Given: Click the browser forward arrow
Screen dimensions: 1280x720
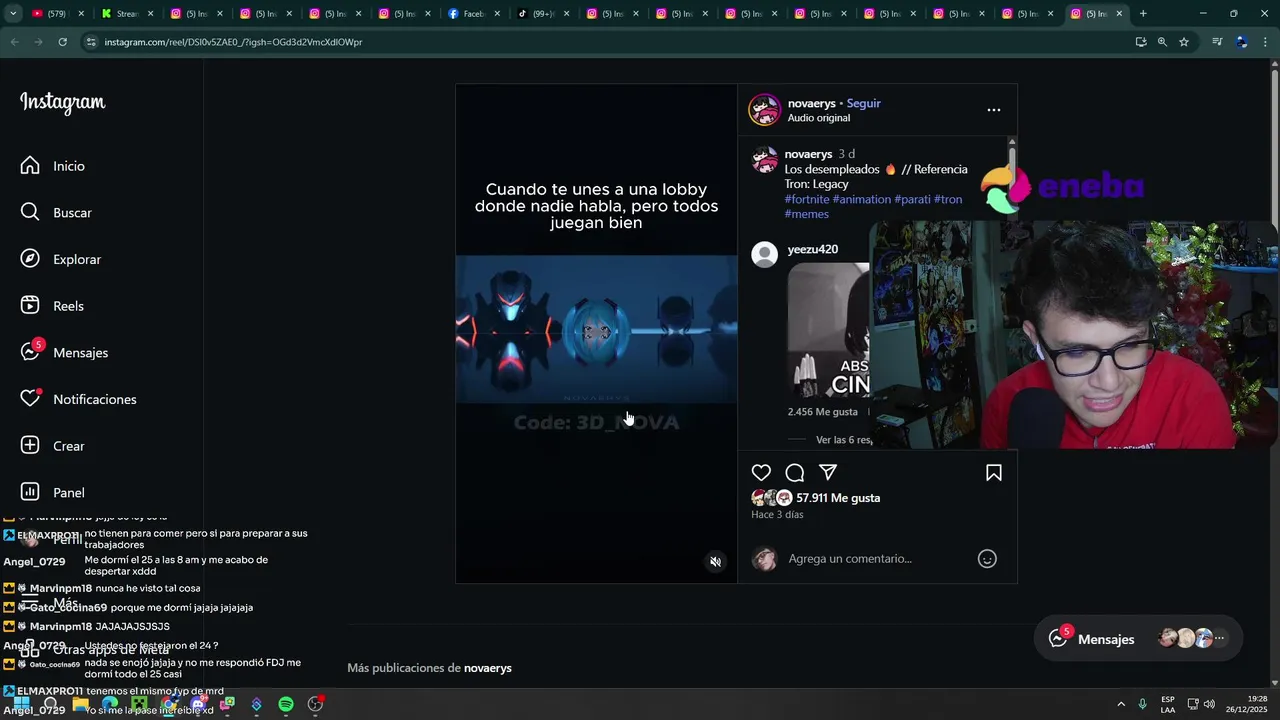Looking at the screenshot, I should (38, 42).
